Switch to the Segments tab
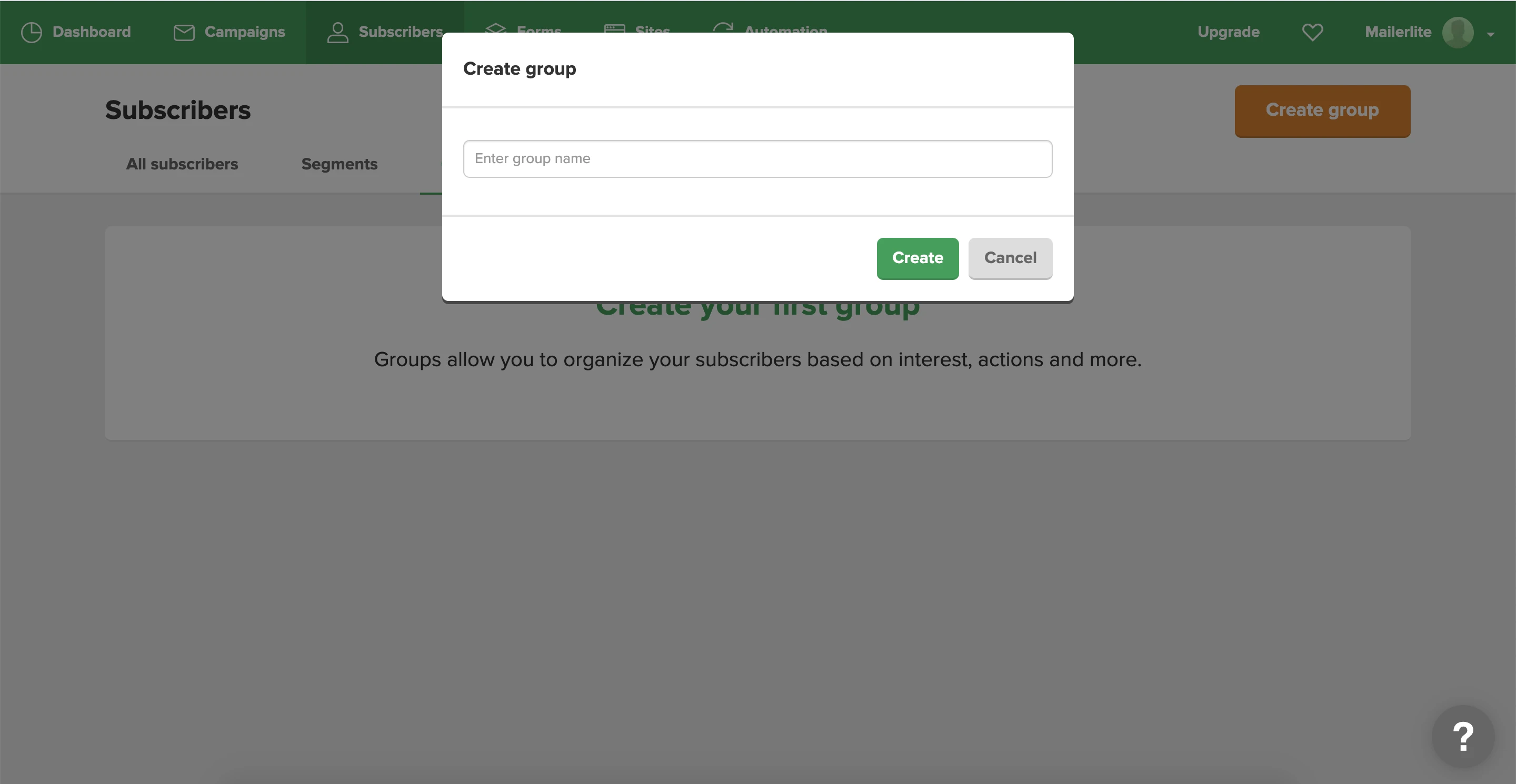 tap(339, 164)
